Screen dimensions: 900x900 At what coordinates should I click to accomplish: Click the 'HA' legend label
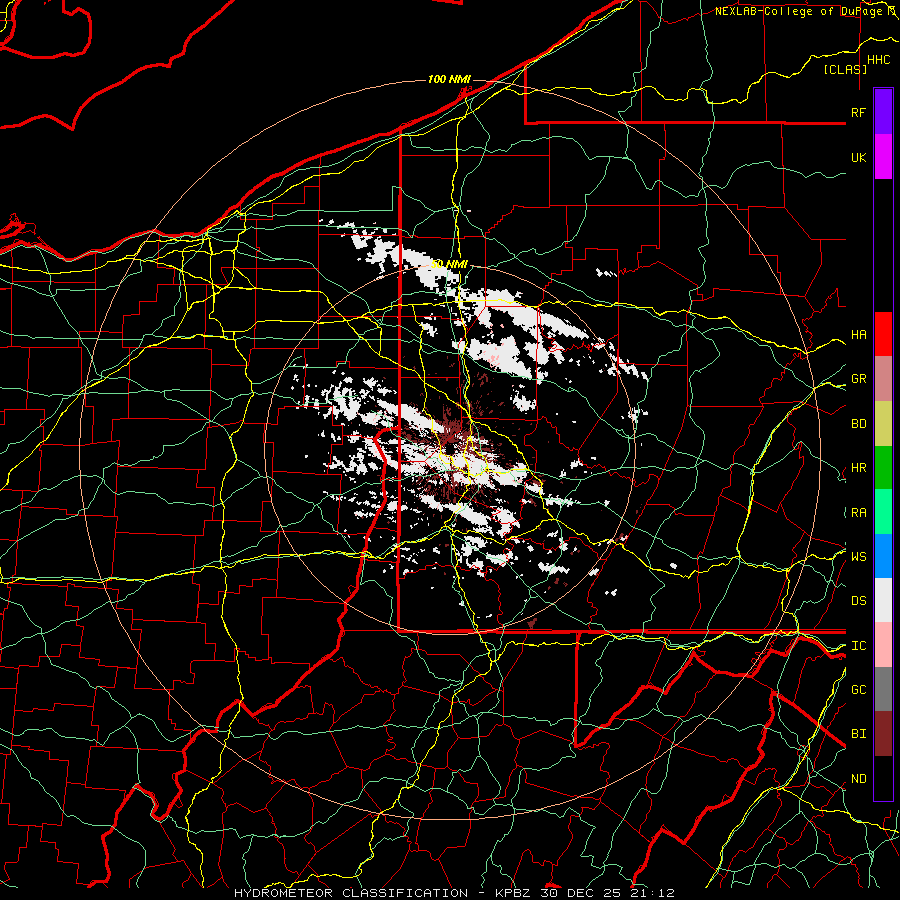coord(858,335)
